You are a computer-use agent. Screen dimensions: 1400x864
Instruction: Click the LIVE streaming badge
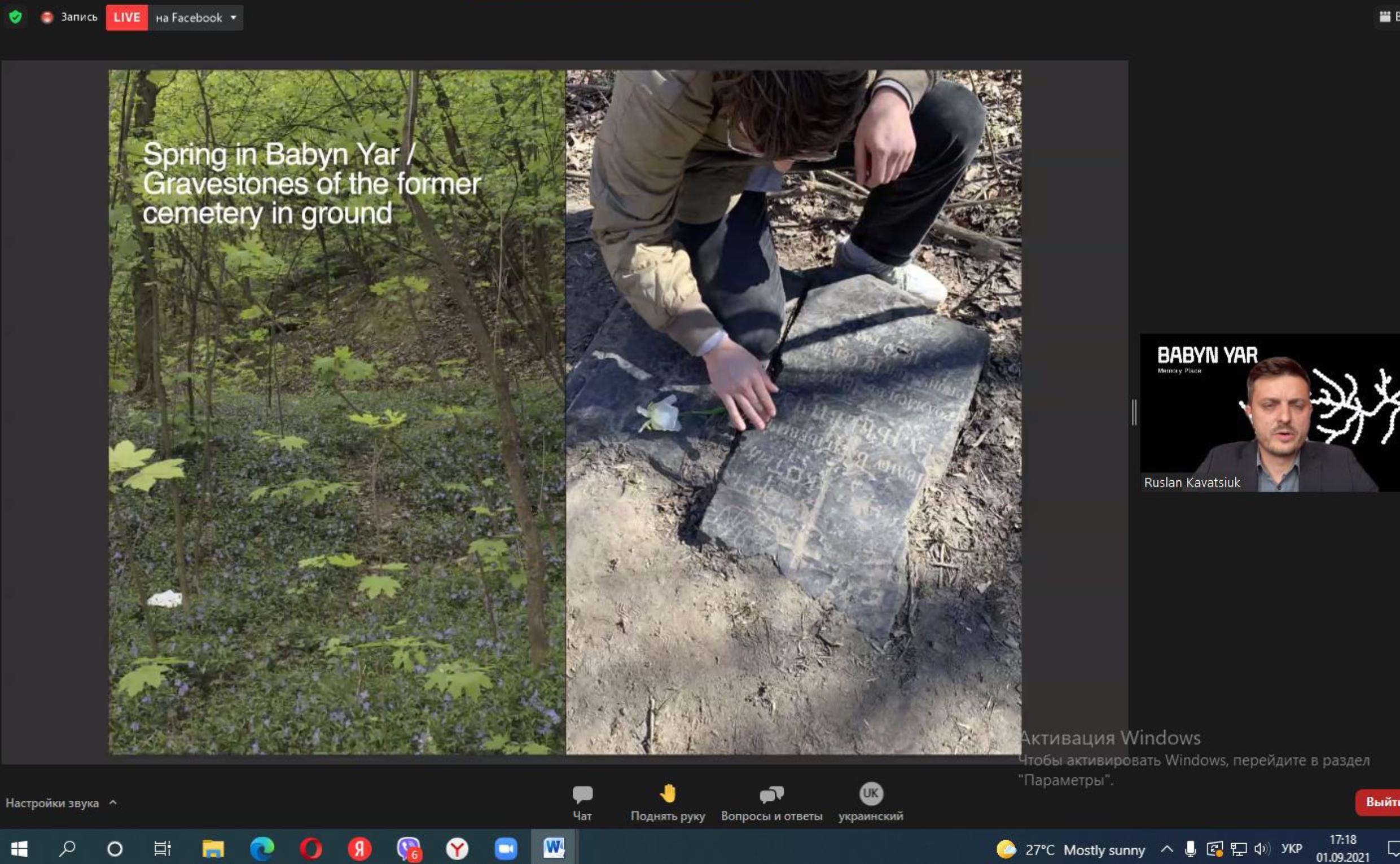tap(127, 17)
